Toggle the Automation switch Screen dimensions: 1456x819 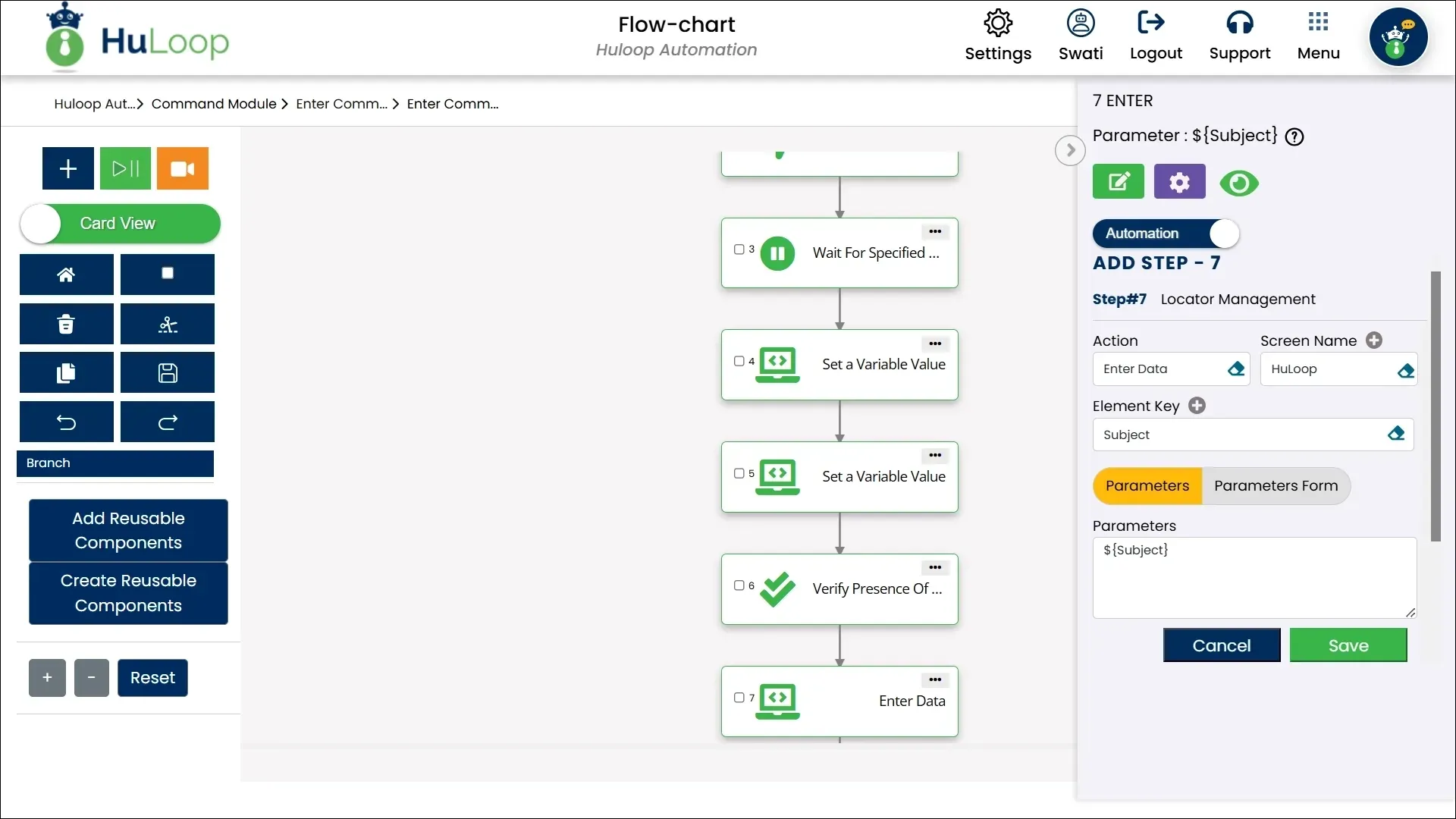pyautogui.click(x=1166, y=234)
